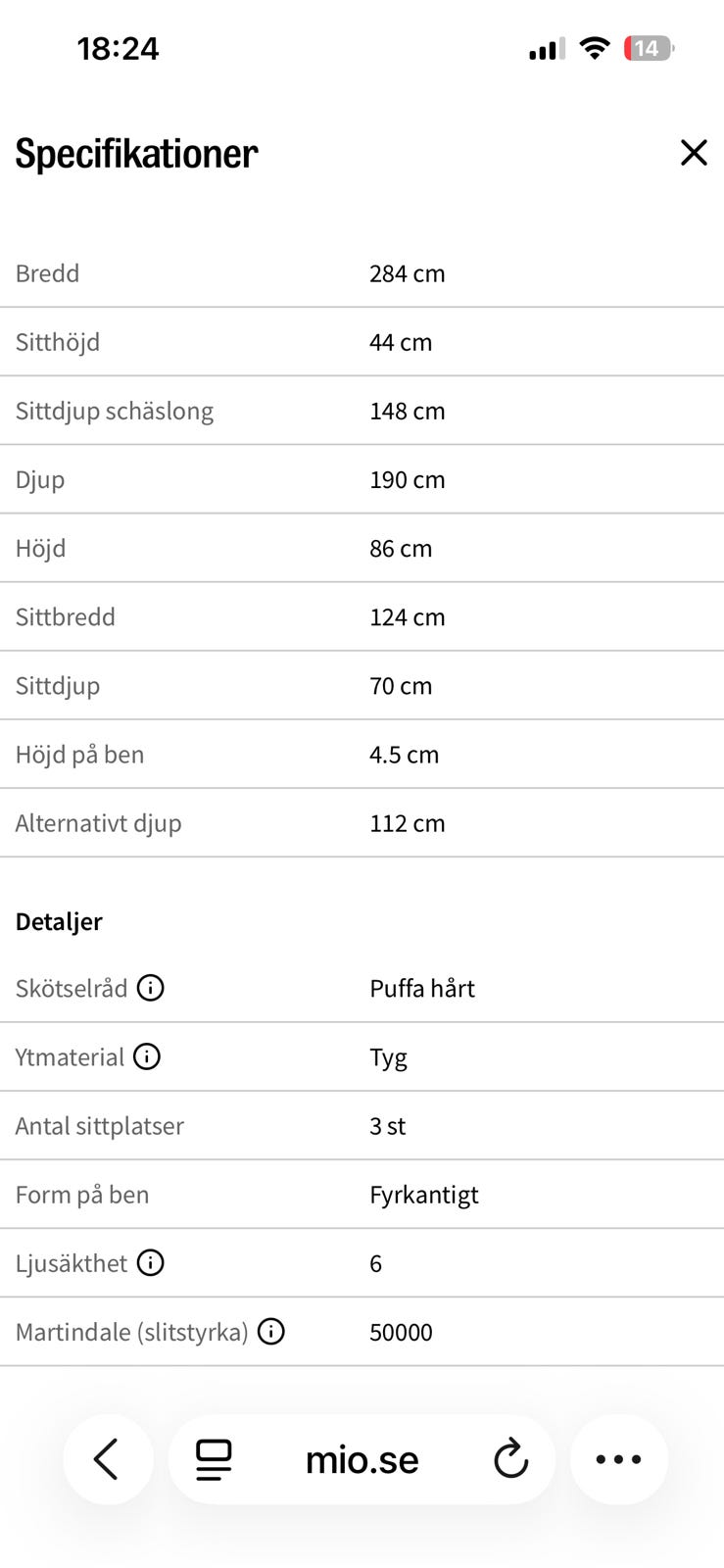The image size is (724, 1568).
Task: Select the Antal sittplatser row
Action: click(362, 1125)
